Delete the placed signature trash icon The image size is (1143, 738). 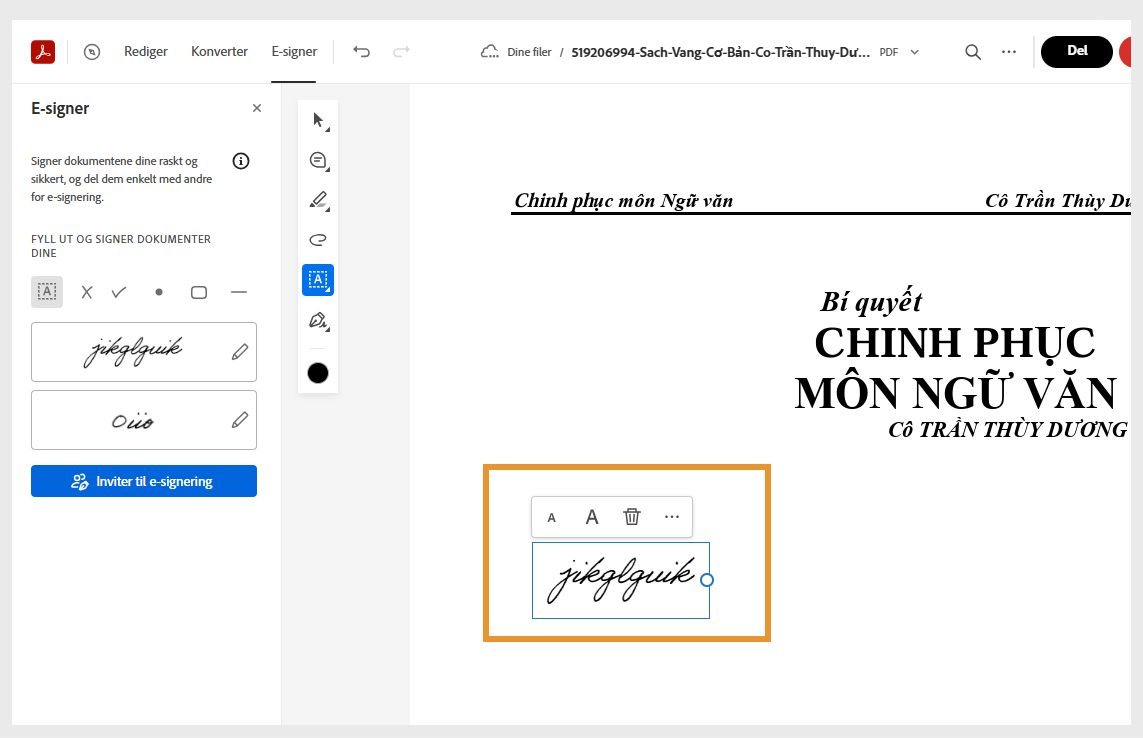(x=632, y=517)
